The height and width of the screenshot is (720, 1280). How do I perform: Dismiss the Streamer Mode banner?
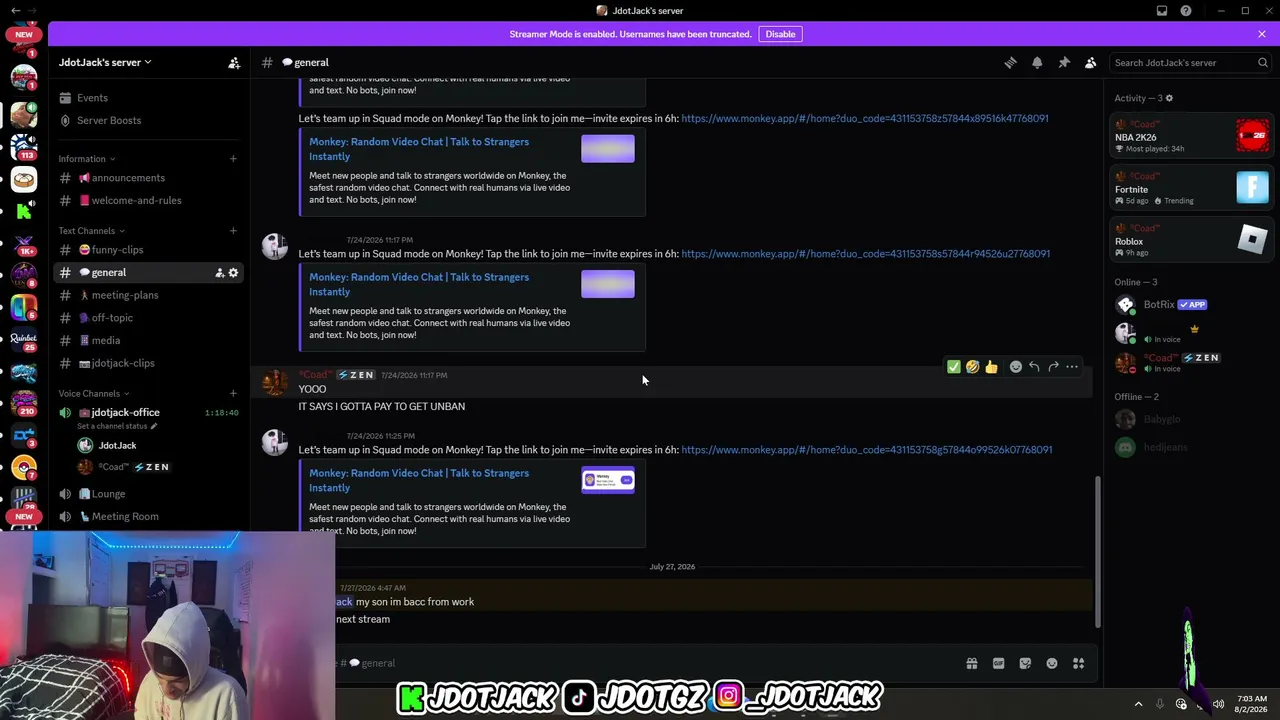tap(1262, 34)
